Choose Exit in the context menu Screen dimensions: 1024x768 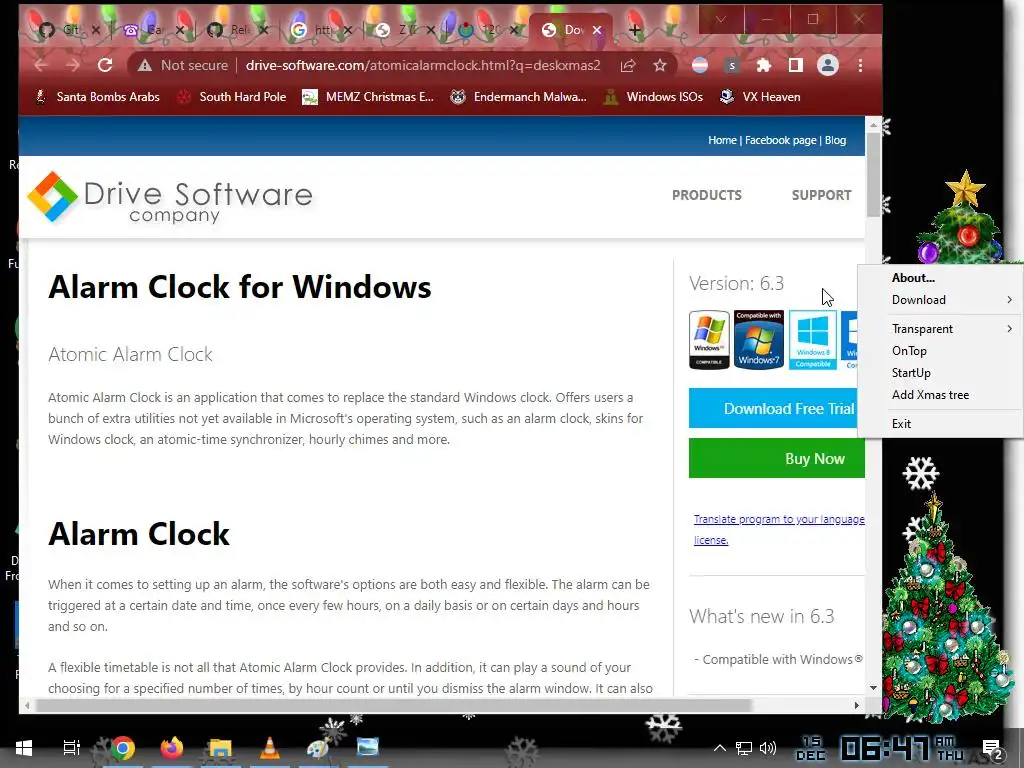point(940,423)
